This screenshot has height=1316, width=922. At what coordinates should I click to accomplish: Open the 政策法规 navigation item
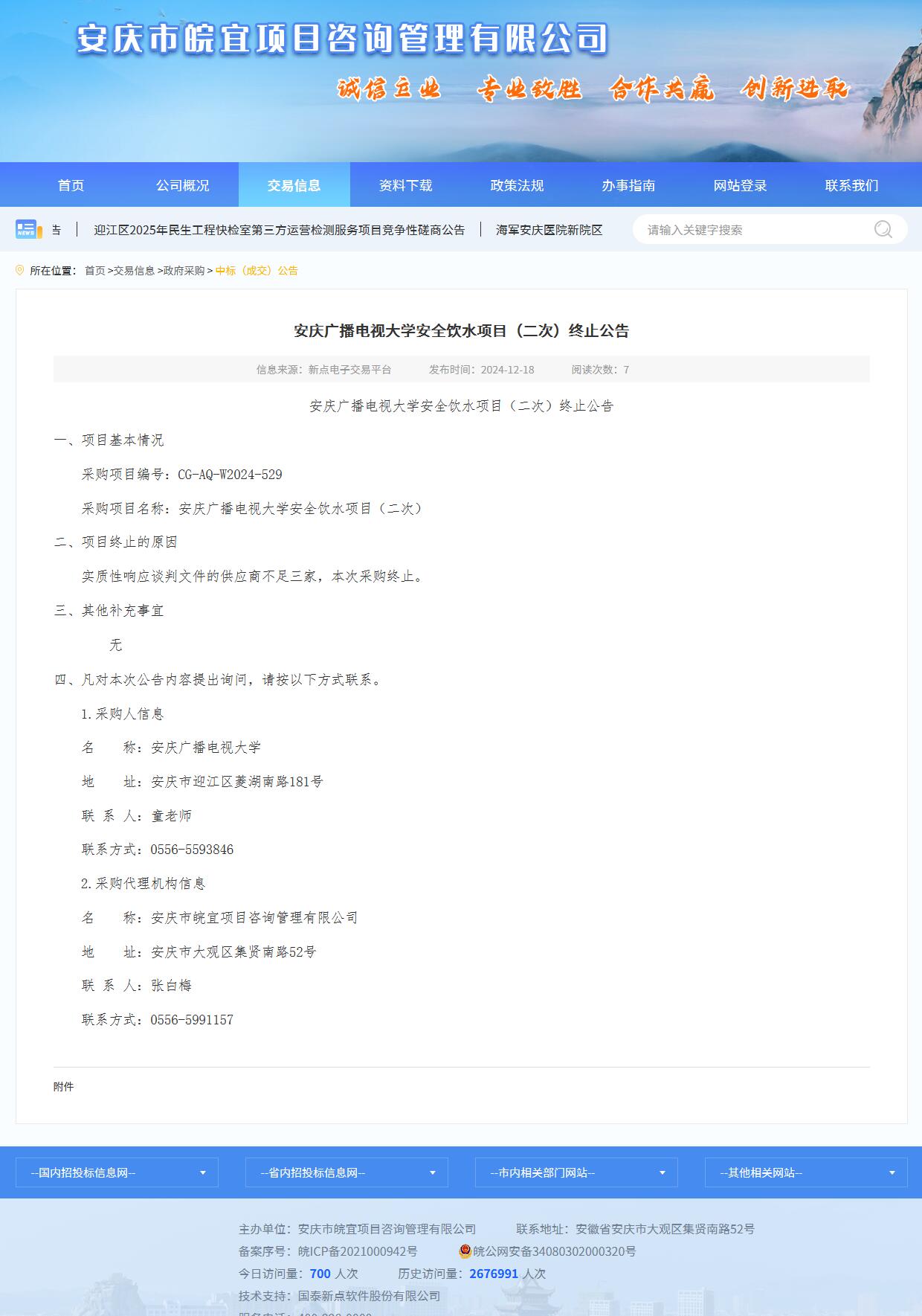pyautogui.click(x=518, y=185)
